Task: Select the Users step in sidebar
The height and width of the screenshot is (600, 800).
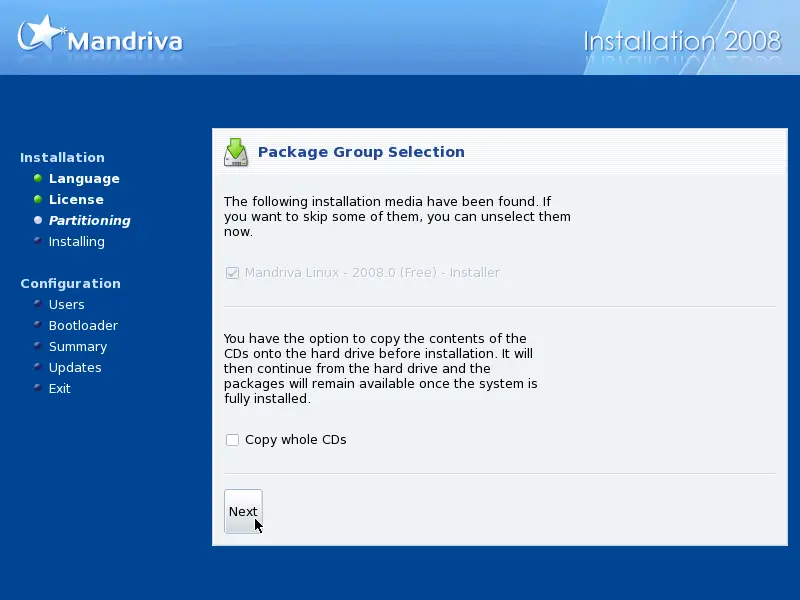Action: 66,305
